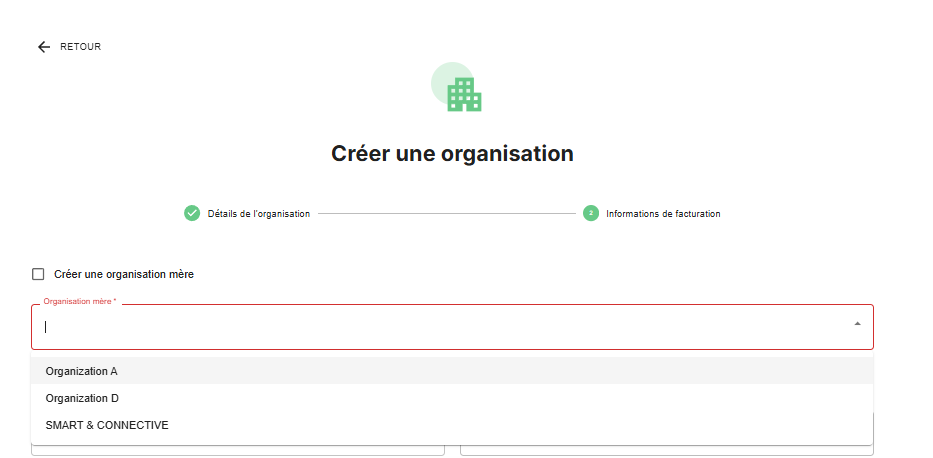Click the Créer une organisation heading
The width and height of the screenshot is (933, 458).
452,153
